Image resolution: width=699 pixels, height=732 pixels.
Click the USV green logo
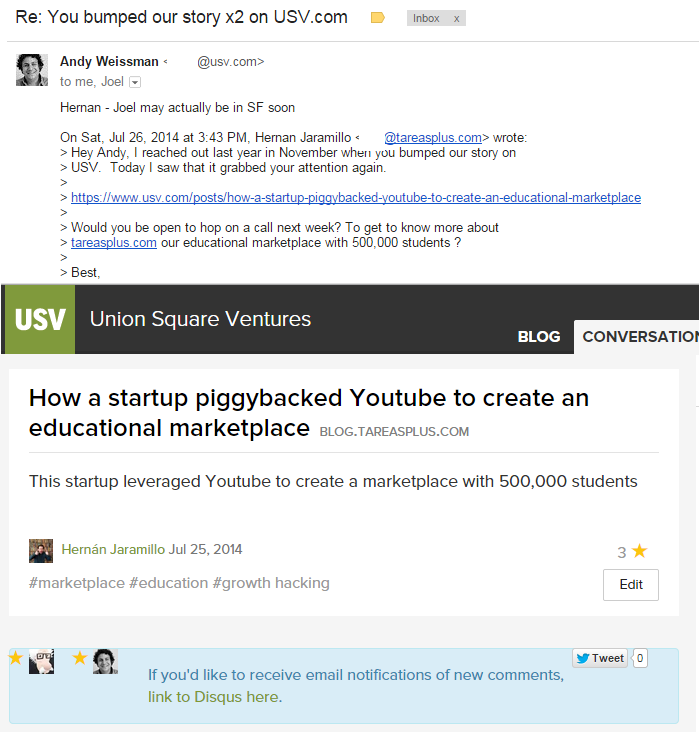(x=40, y=319)
